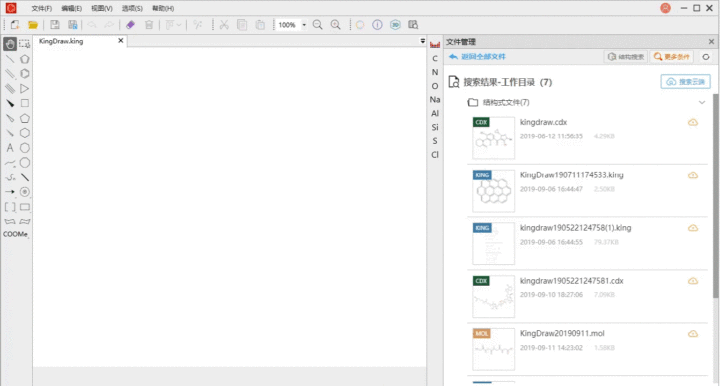Save the document with floppy icon
This screenshot has height=386, width=720.
55,25
